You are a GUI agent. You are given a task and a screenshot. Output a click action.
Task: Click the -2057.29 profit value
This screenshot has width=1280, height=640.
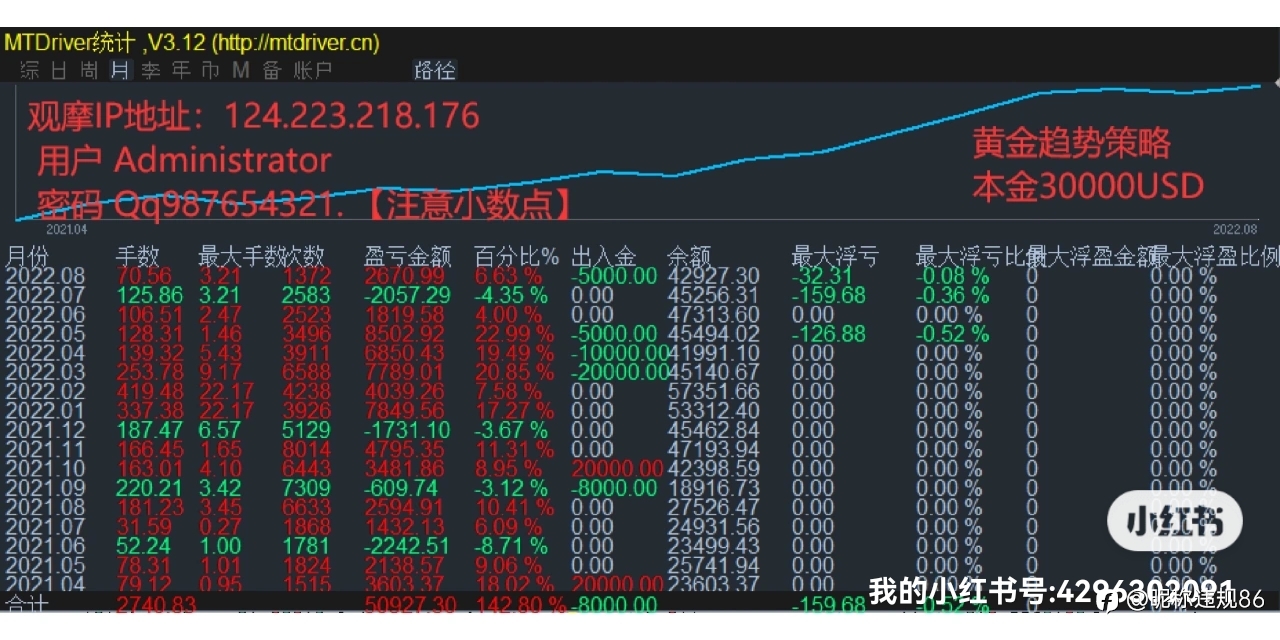coord(408,295)
